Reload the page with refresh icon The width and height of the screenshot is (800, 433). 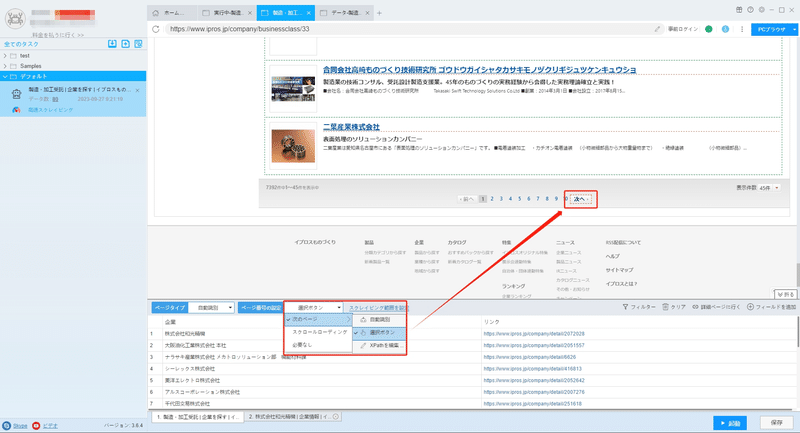(156, 29)
